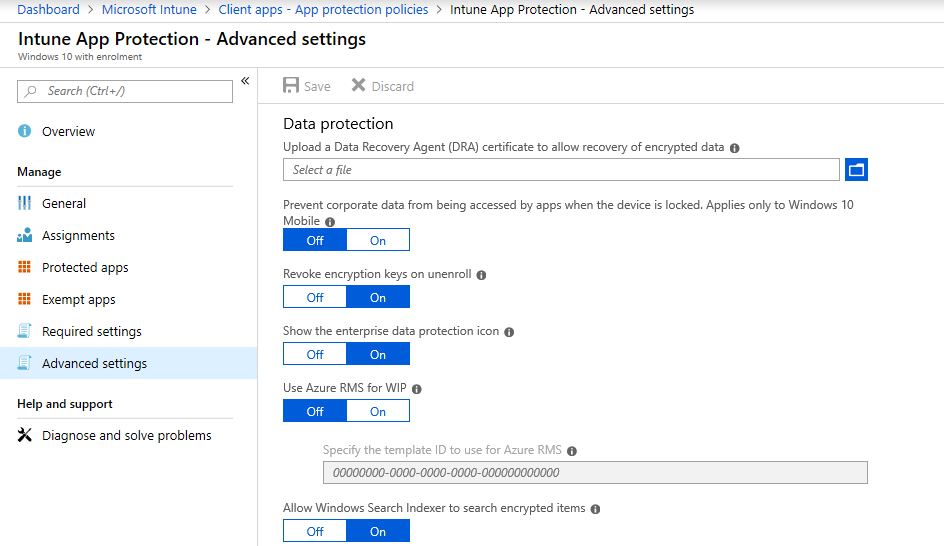Click the Discard X icon
The height and width of the screenshot is (546, 944).
[x=358, y=86]
